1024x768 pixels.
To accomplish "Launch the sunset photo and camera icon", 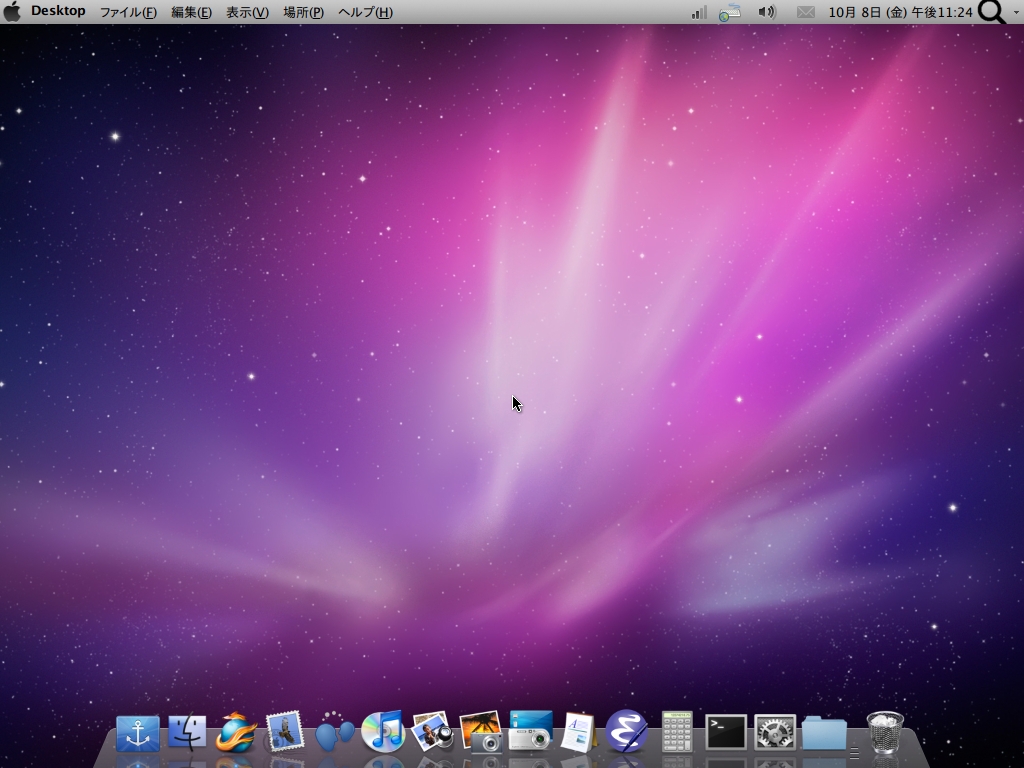I will point(481,731).
